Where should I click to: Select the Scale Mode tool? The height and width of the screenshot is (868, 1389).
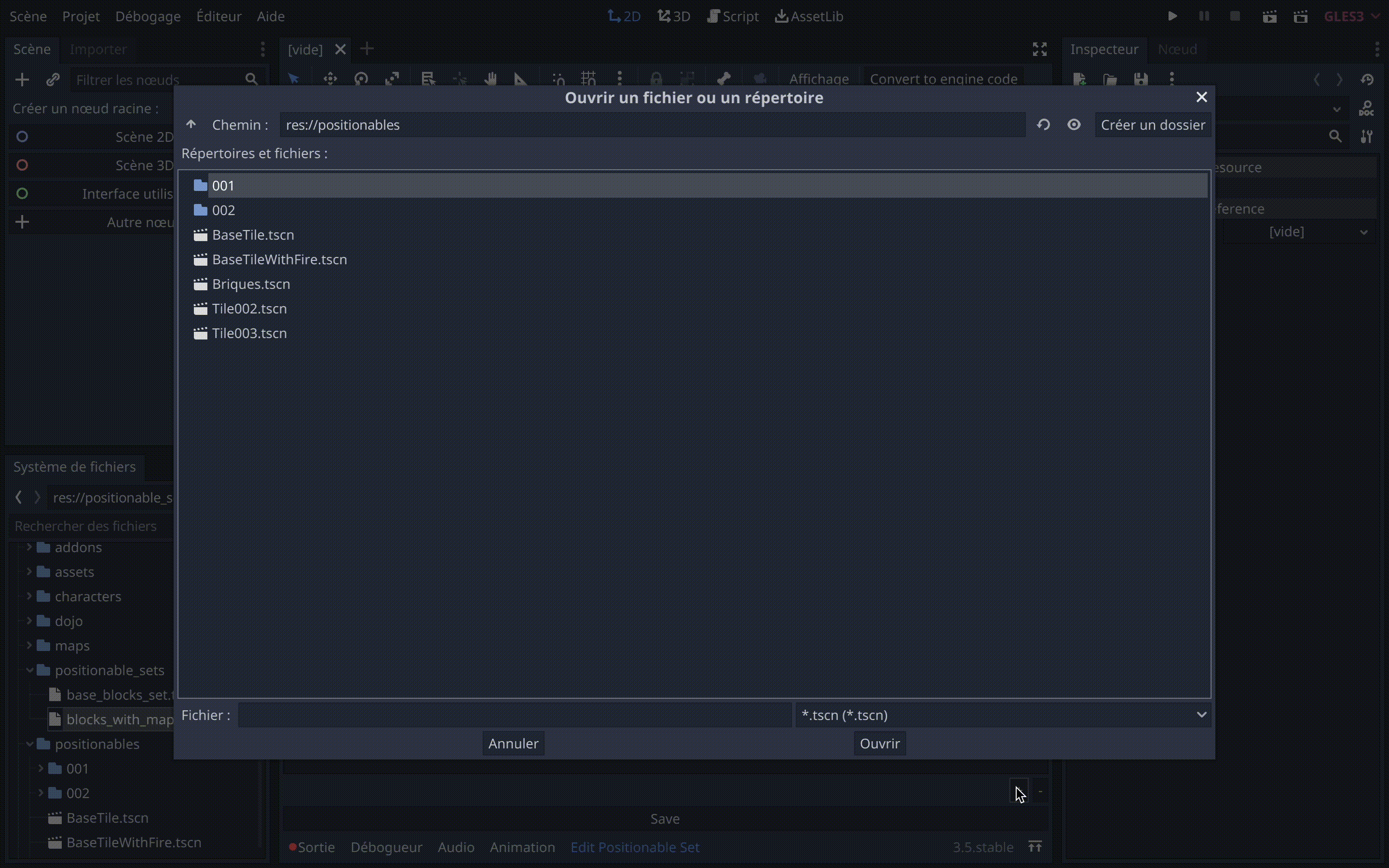coord(392,79)
